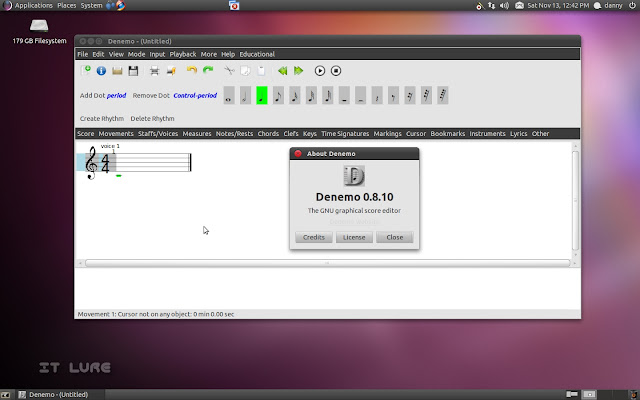Viewport: 640px width, 400px height.
Task: Select the whole note duration
Action: coord(229,96)
